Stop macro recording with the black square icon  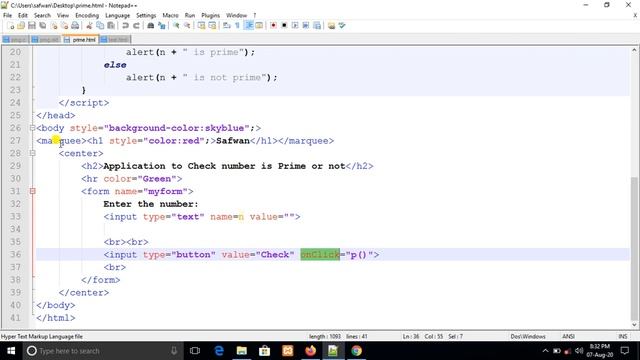pos(284,26)
